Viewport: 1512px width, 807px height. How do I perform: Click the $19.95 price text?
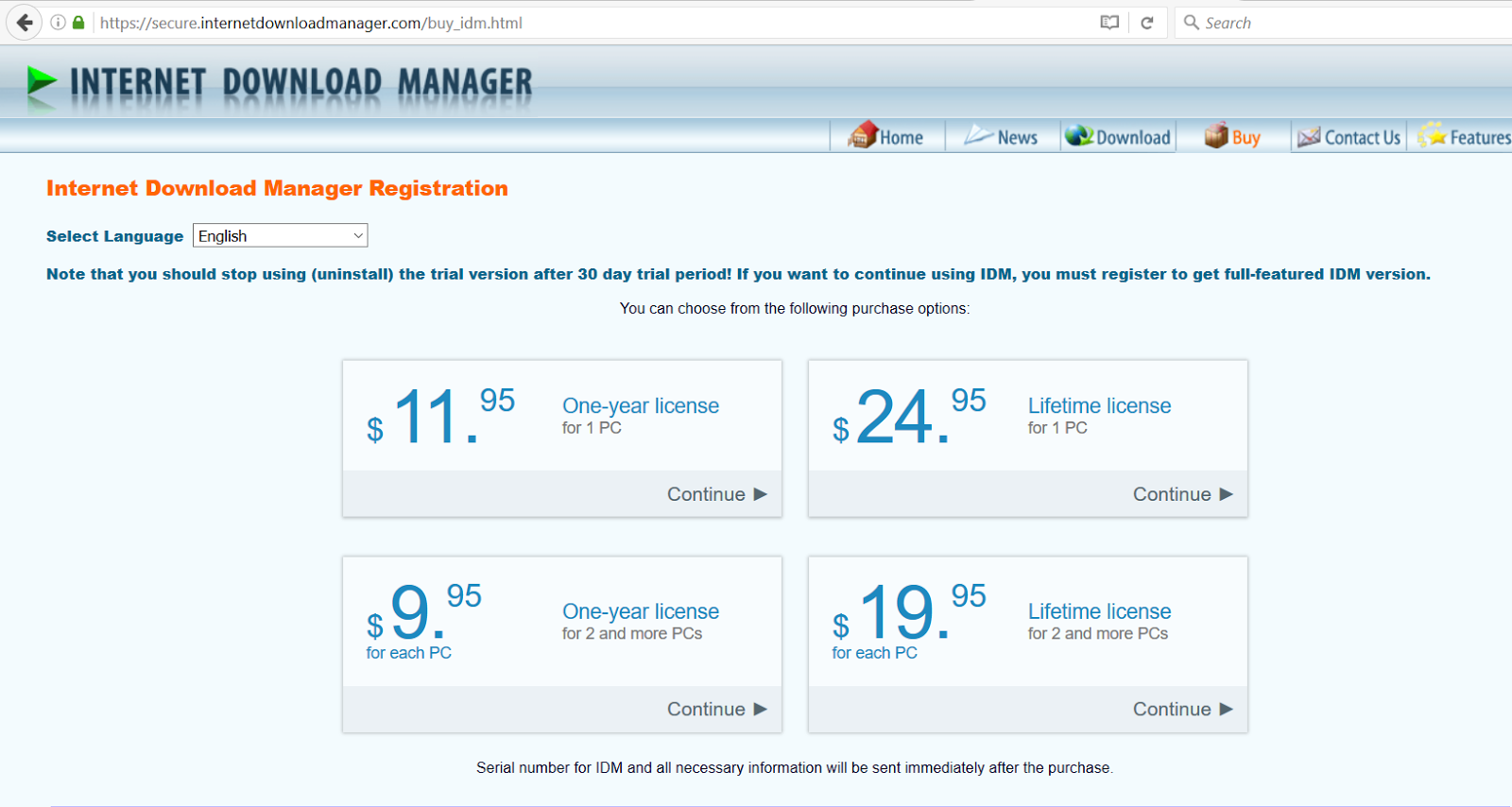(x=908, y=610)
